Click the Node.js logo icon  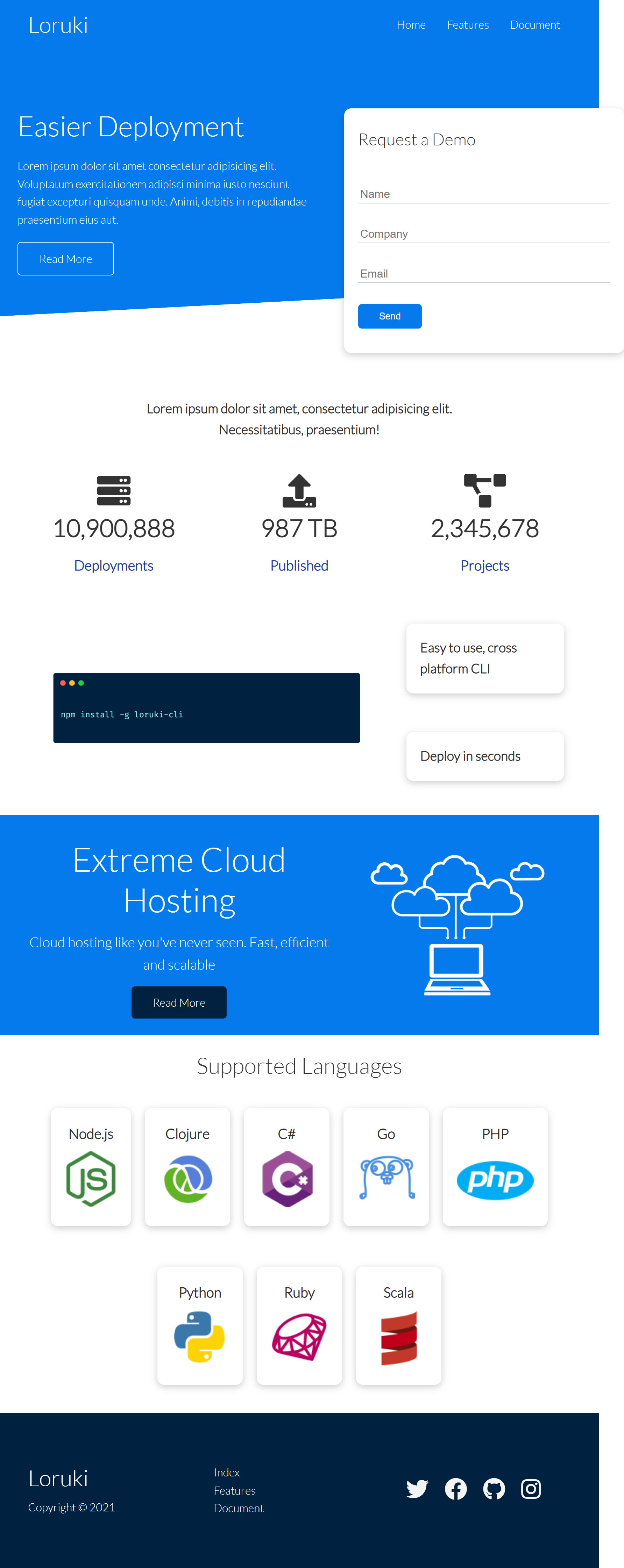click(x=91, y=1179)
